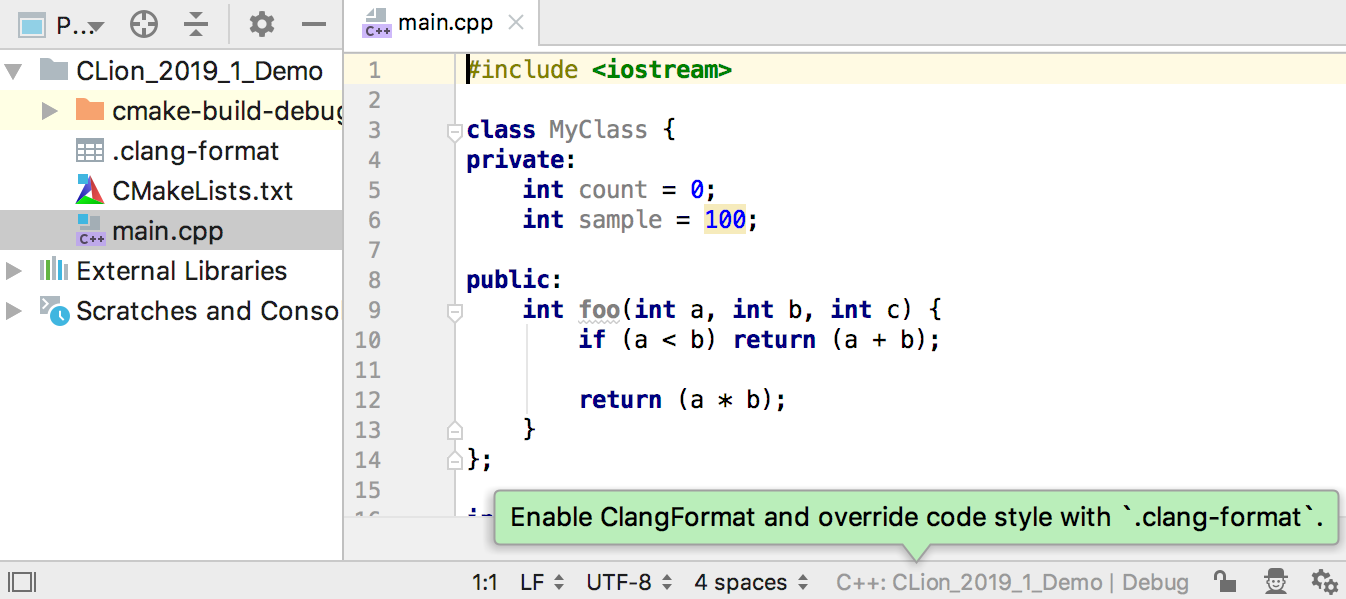1346x599 pixels.
Task: Click the public: access specifier
Action: click(x=515, y=280)
